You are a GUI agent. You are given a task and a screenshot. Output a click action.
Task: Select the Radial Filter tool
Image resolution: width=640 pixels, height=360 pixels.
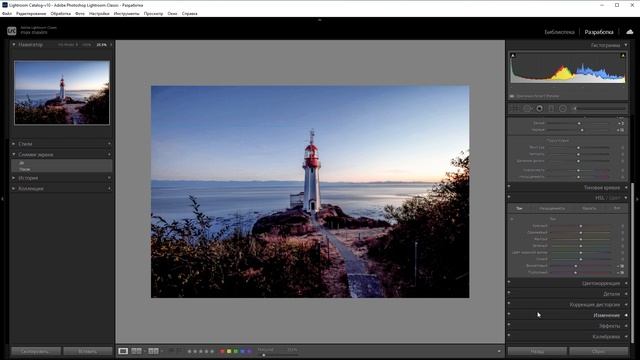pyautogui.click(x=563, y=109)
